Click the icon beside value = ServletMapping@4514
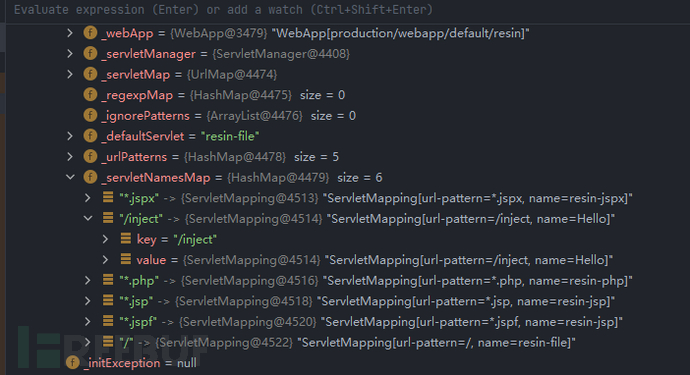The image size is (690, 375). coord(125,259)
